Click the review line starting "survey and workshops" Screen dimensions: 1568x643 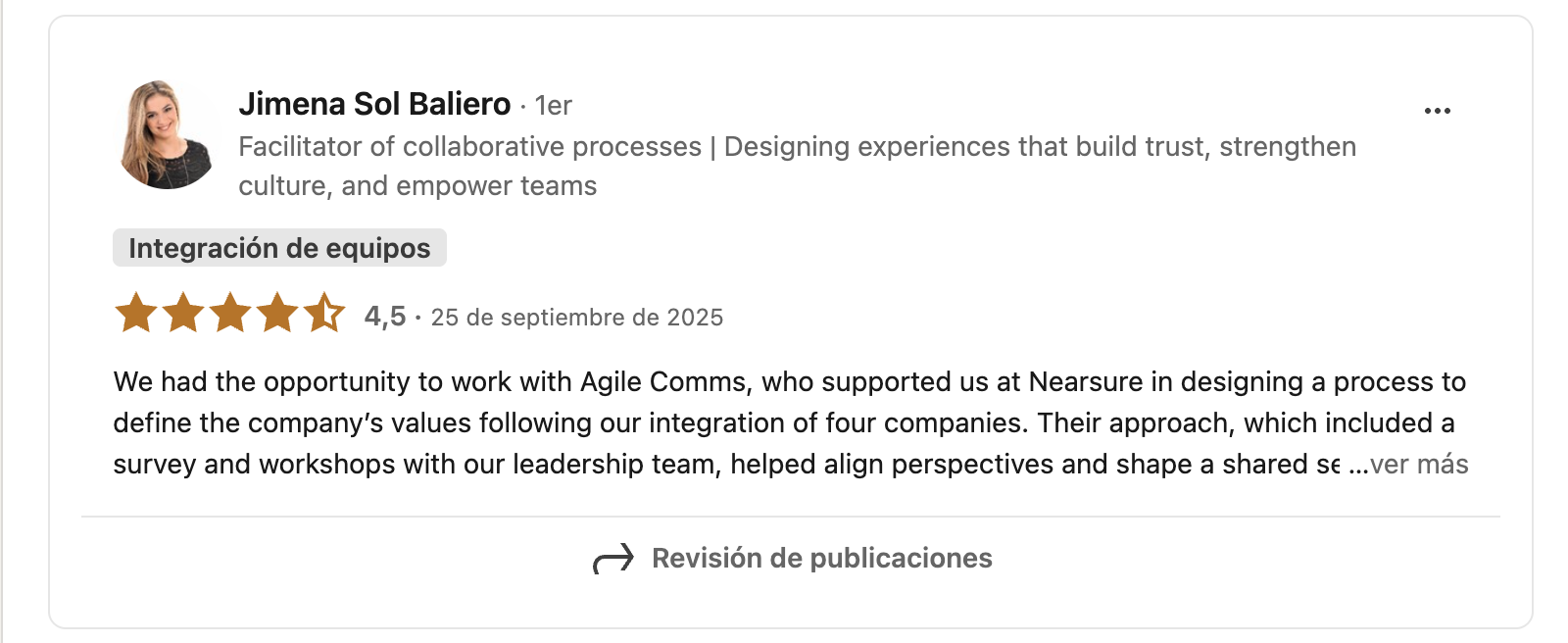point(725,465)
